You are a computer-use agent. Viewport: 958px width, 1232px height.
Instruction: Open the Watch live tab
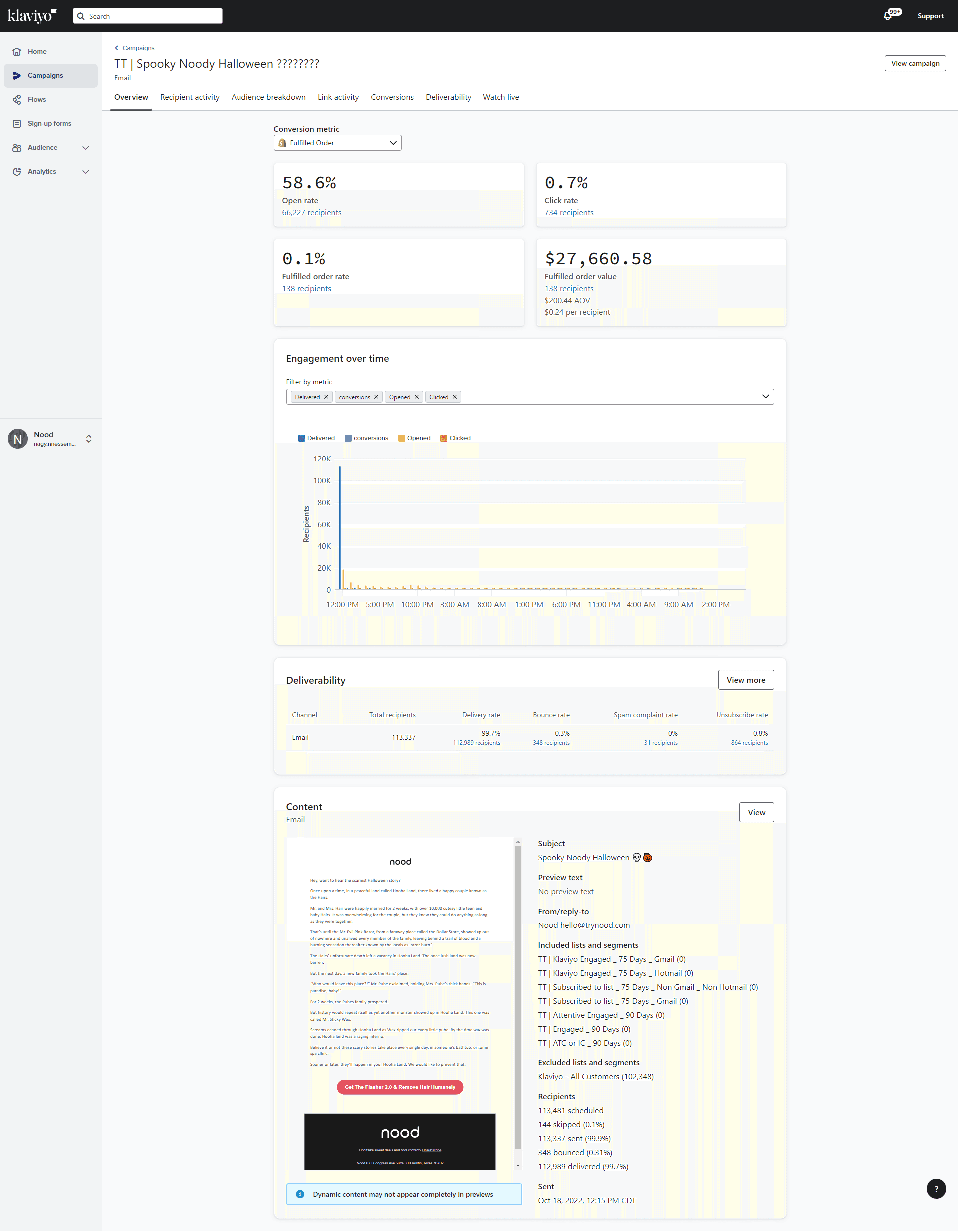tap(501, 97)
